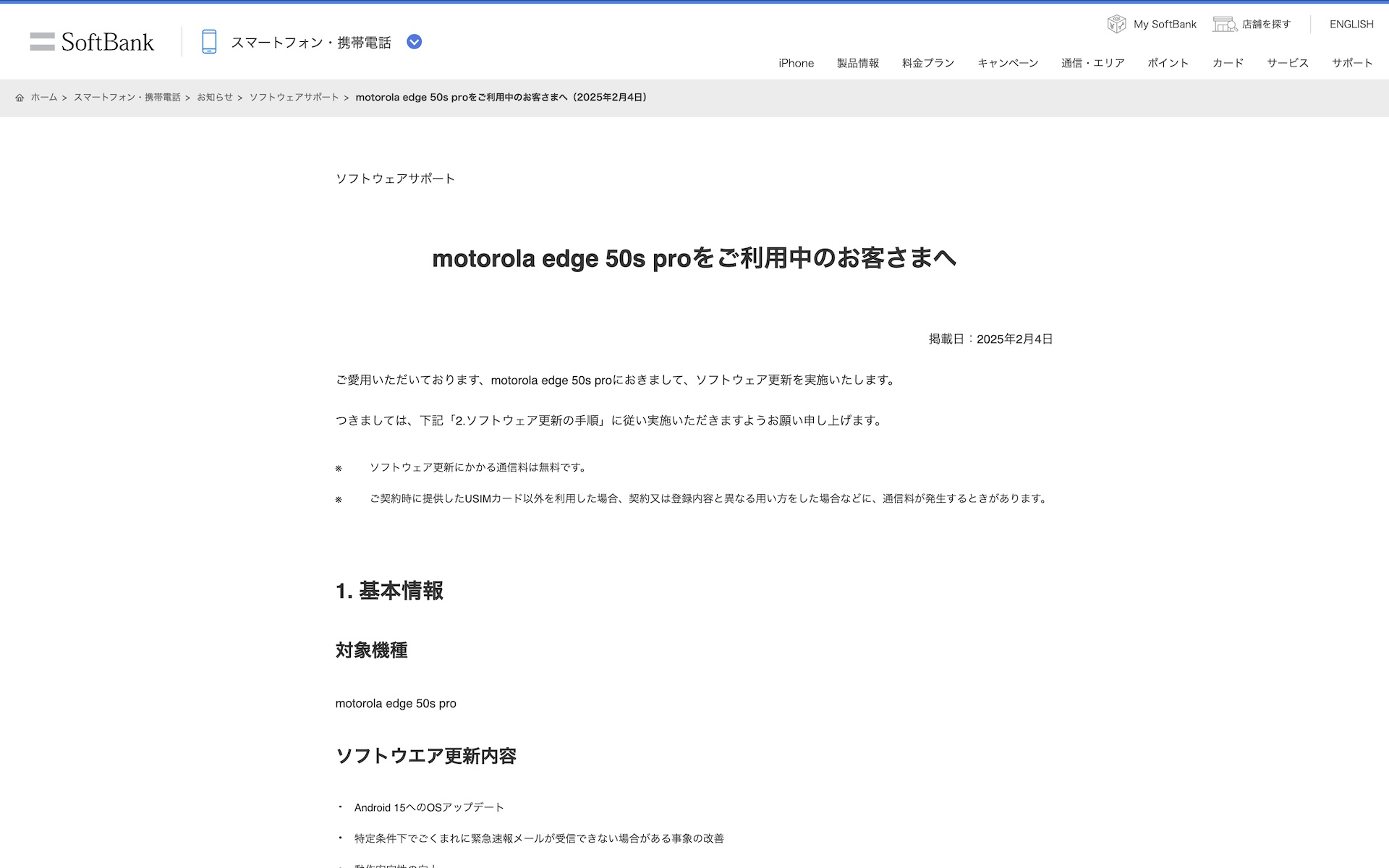Open お知らせ breadcrumb link
This screenshot has width=1389, height=868.
pos(215,98)
